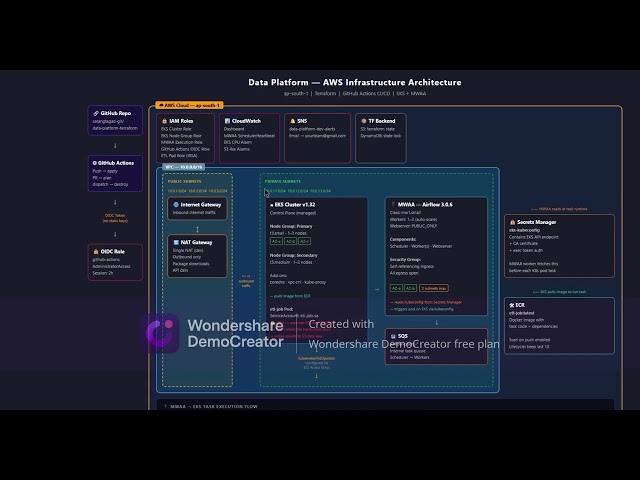Click the AZ-b tag in EKS Cluster box
Image resolution: width=640 pixels, height=480 pixels.
coord(290,241)
